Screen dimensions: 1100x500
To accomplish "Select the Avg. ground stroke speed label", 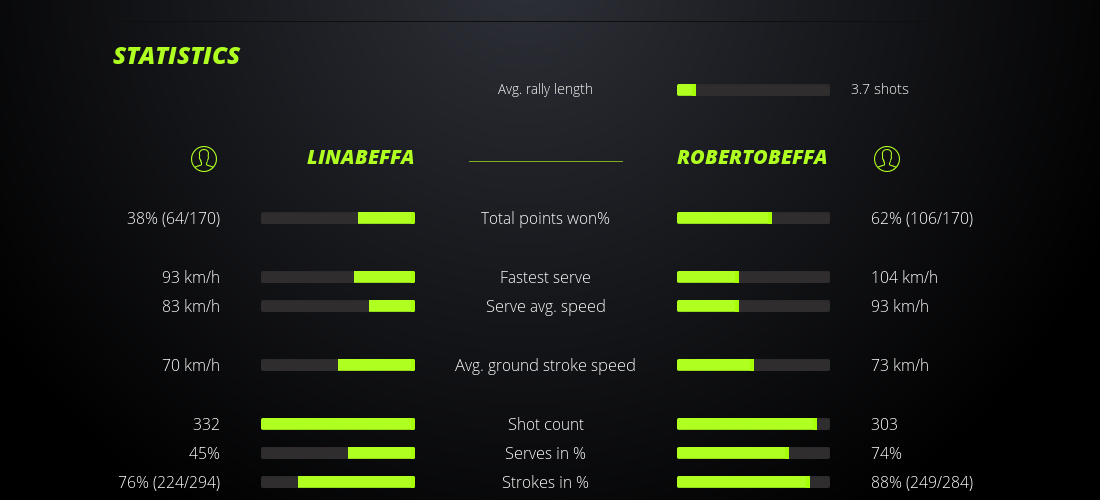I will point(545,365).
